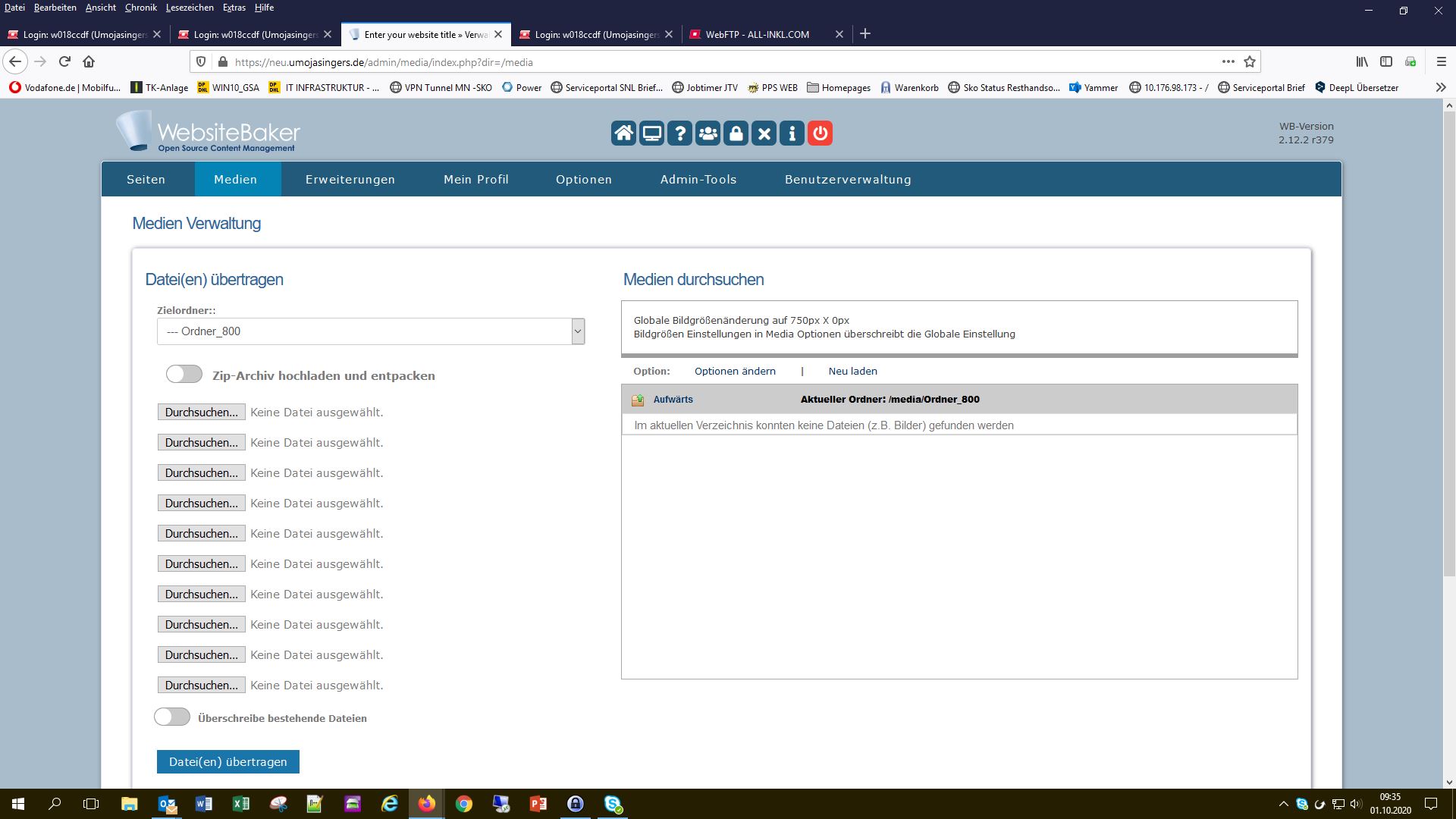Viewport: 1456px width, 819px height.
Task: Open the WebsiteBaker home icon
Action: pyautogui.click(x=624, y=133)
